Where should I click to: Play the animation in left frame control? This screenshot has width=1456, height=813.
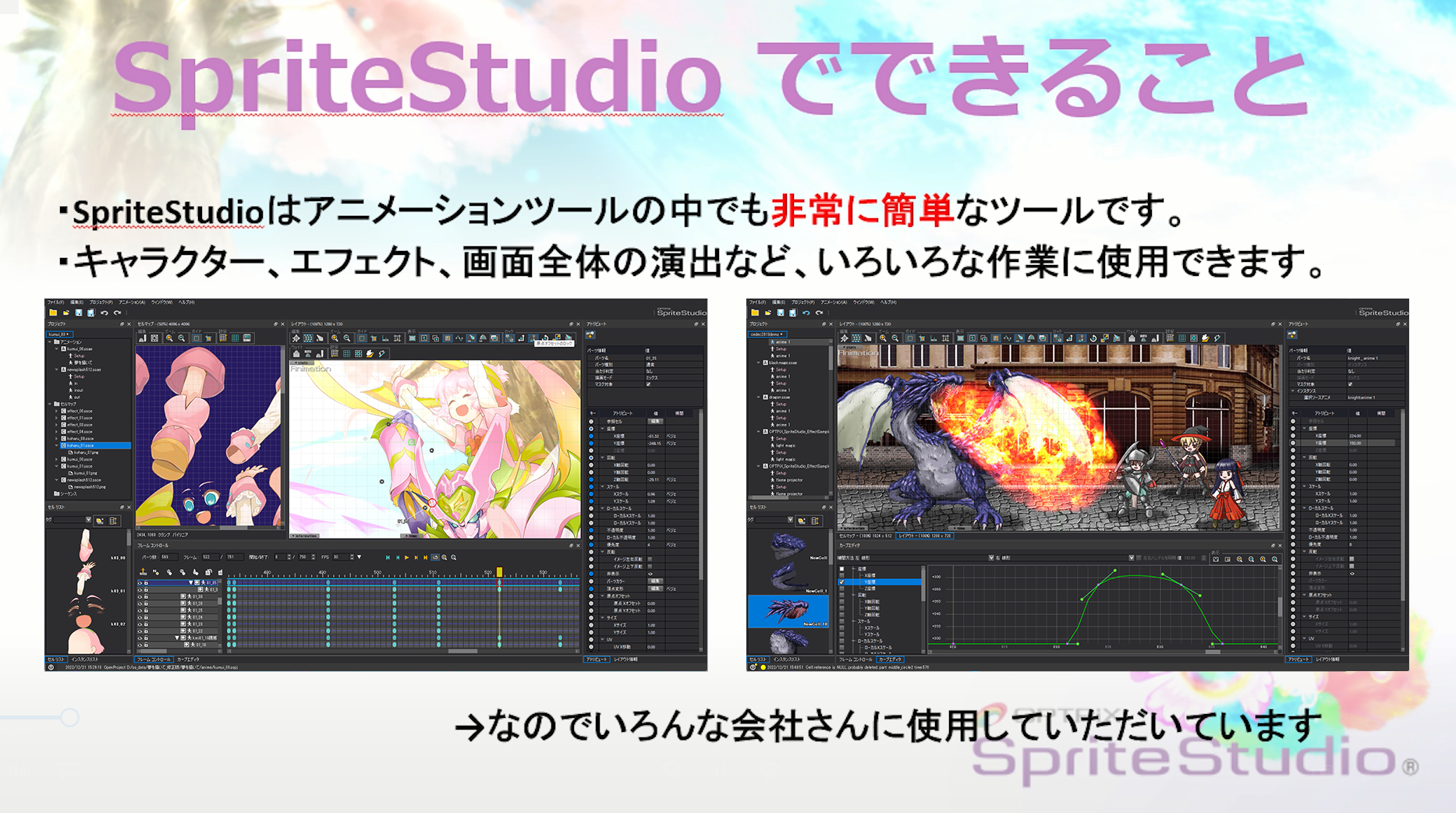point(406,557)
